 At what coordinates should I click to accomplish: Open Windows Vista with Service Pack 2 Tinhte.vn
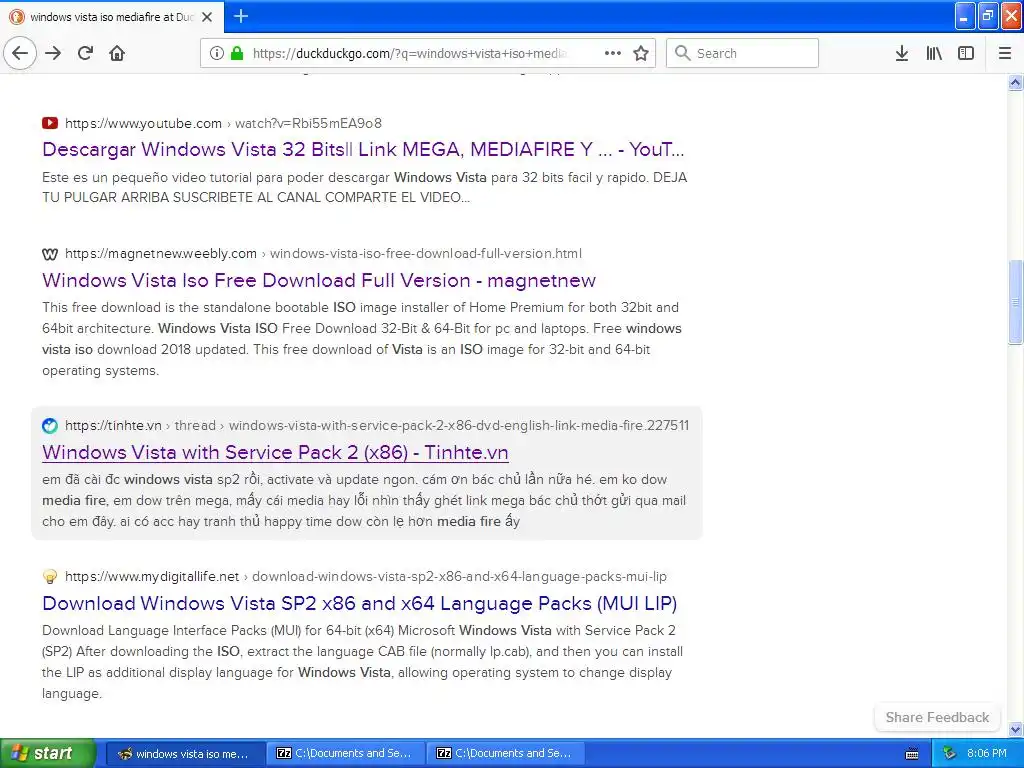(275, 453)
